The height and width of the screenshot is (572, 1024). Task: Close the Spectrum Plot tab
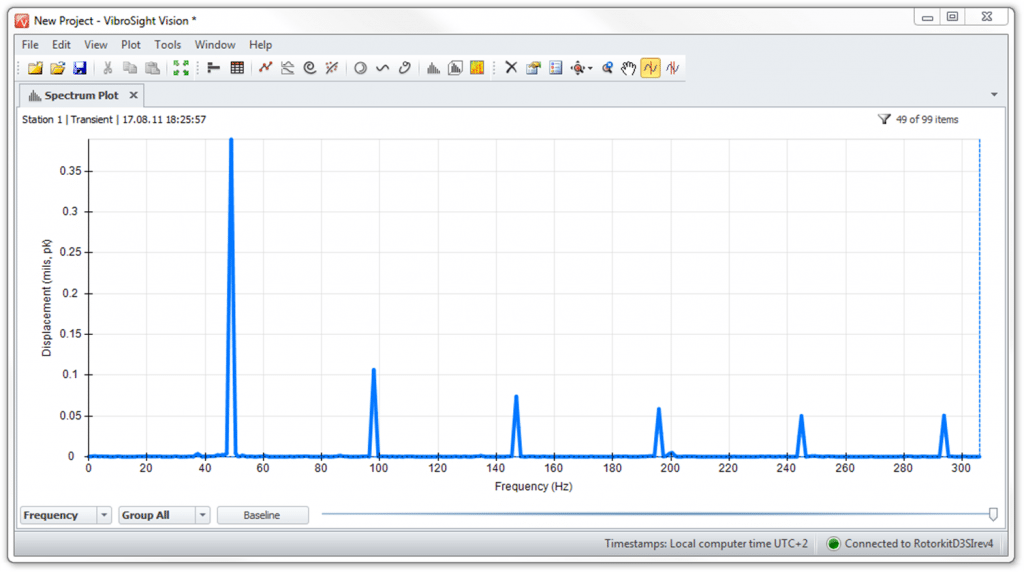point(133,96)
